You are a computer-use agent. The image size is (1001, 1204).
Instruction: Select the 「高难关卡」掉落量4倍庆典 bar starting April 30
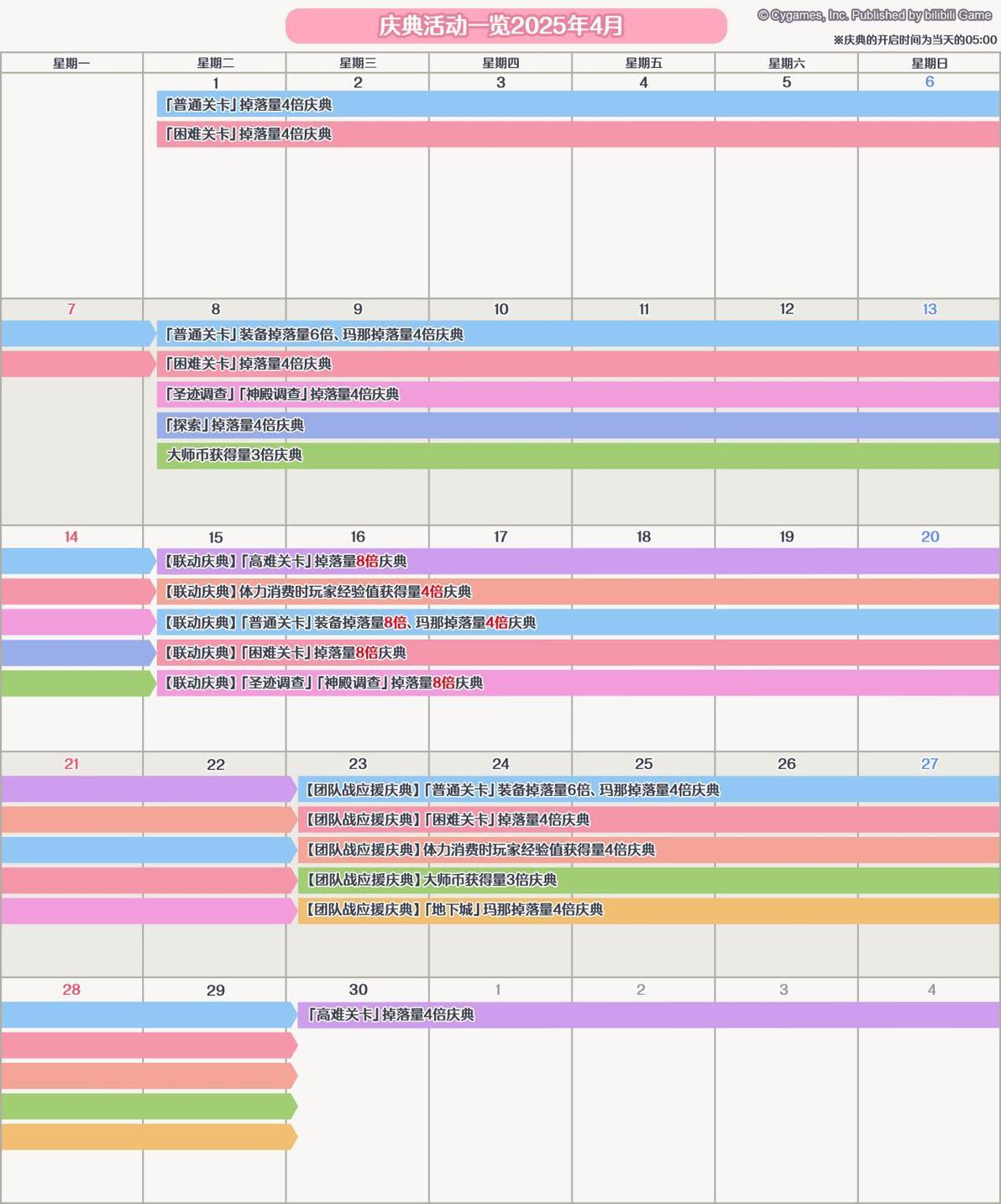(x=648, y=1014)
